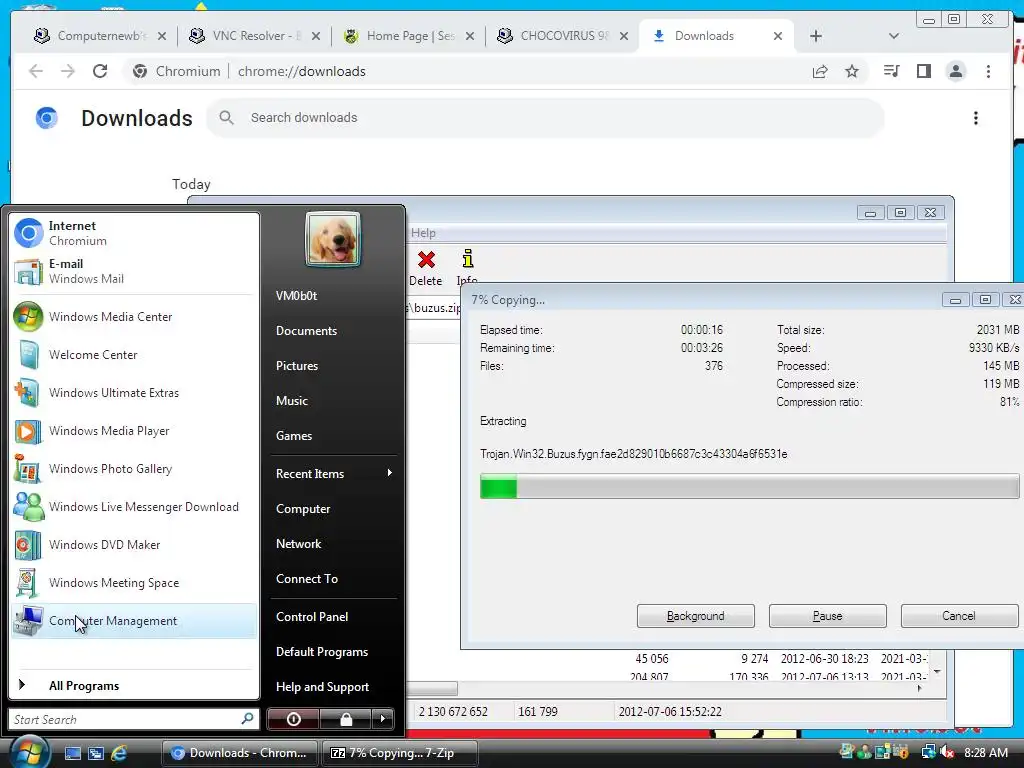This screenshot has width=1024, height=768.
Task: Open Default Programs
Action: point(333,652)
